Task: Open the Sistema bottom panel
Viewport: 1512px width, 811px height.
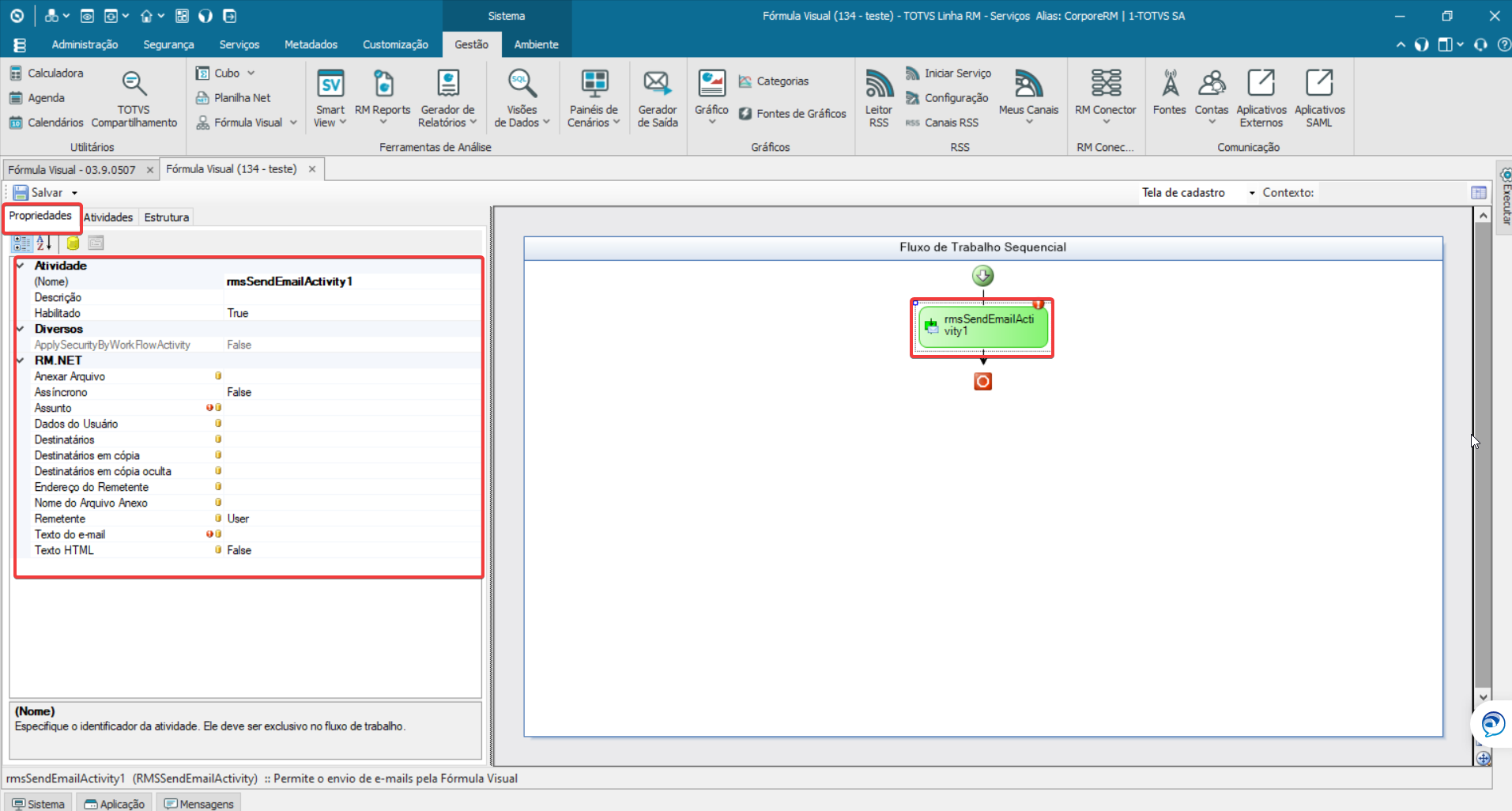Action: point(38,803)
